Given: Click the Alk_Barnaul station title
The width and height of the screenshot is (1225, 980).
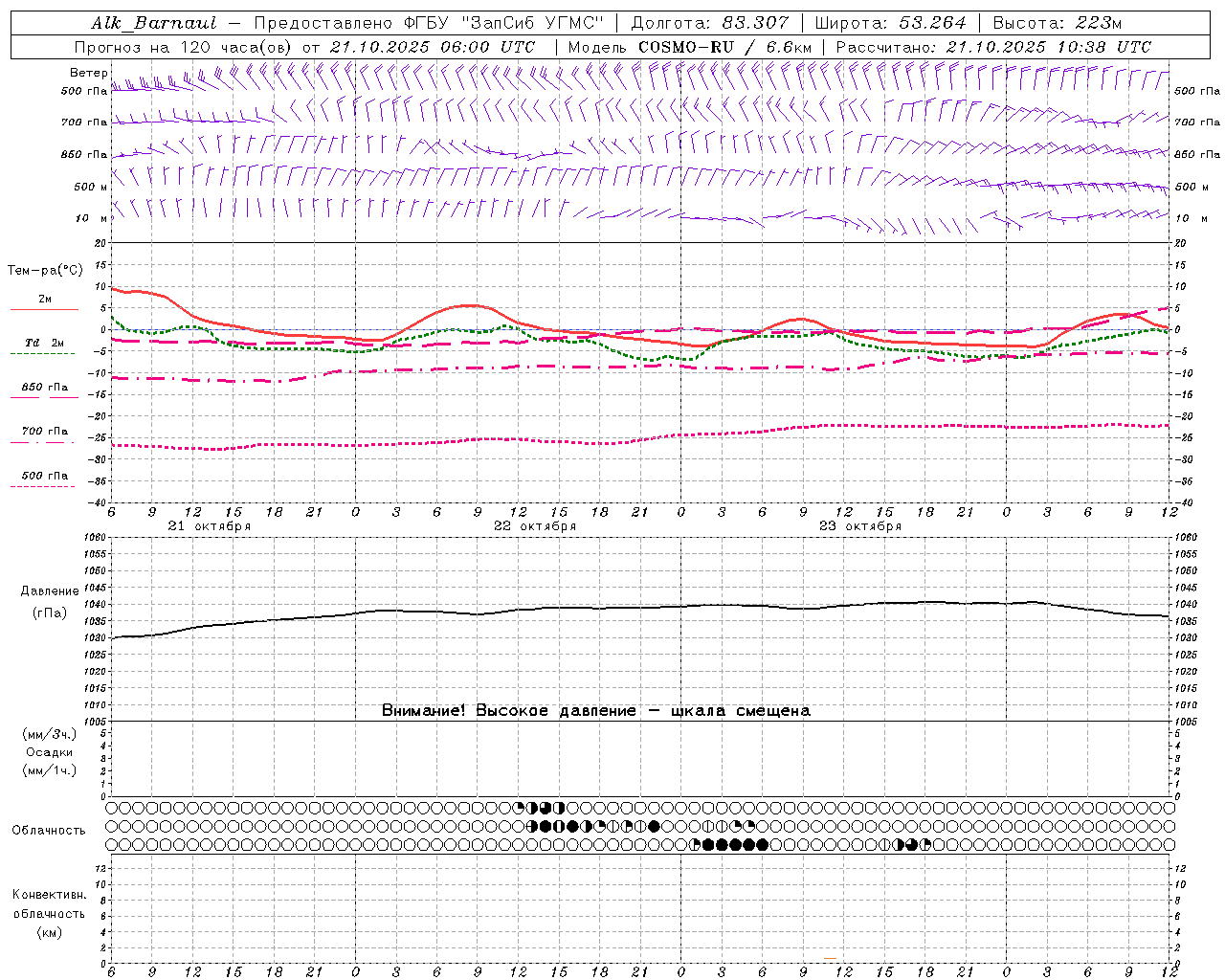Looking at the screenshot, I should (x=154, y=23).
